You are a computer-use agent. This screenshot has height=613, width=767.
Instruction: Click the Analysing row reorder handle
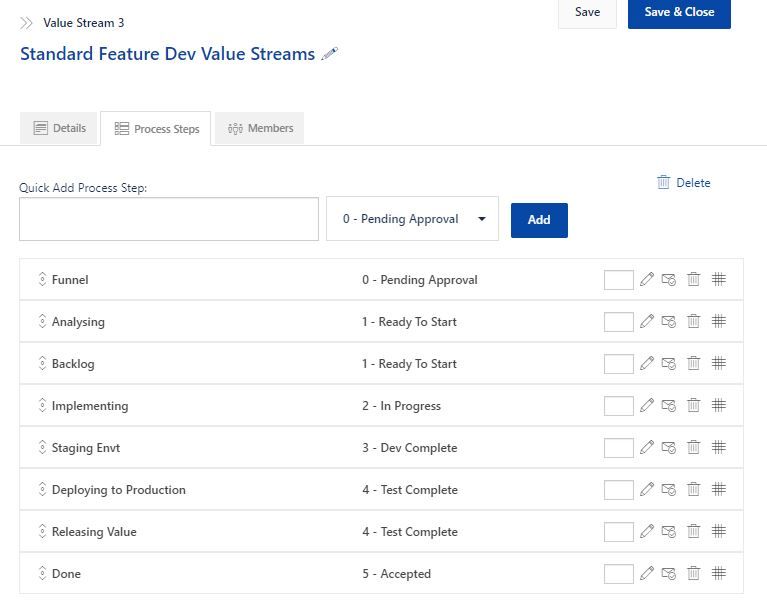pos(43,321)
